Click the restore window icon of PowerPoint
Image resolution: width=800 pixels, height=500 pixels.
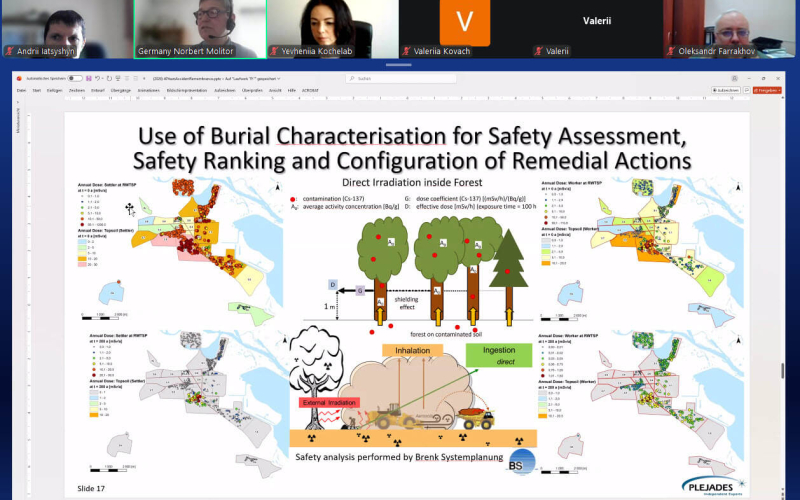(x=763, y=79)
